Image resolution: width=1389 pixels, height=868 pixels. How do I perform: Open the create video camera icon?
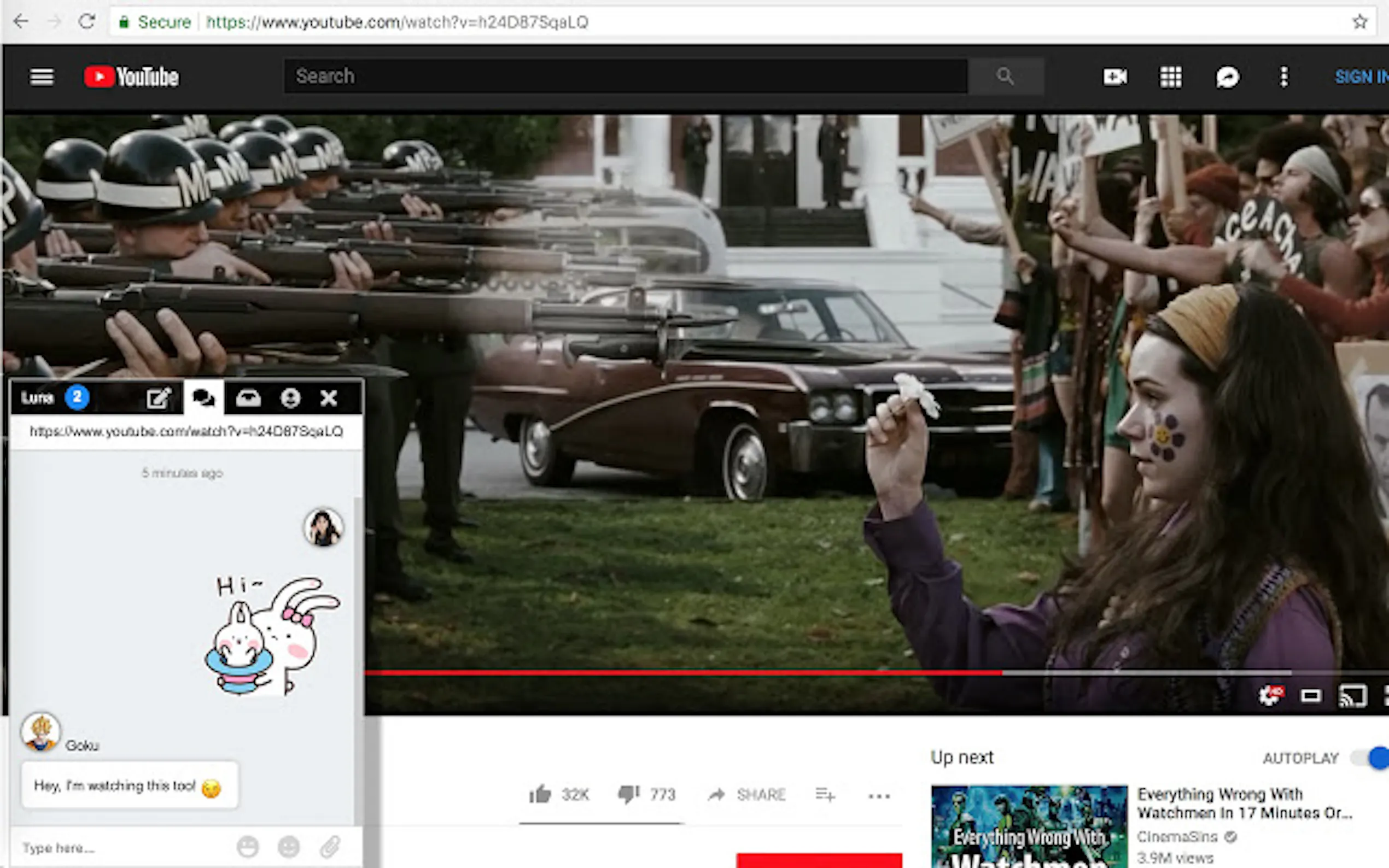point(1115,77)
